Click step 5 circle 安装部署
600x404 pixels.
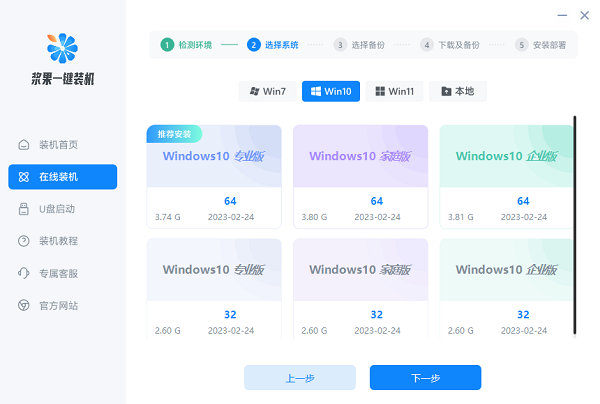[522, 45]
